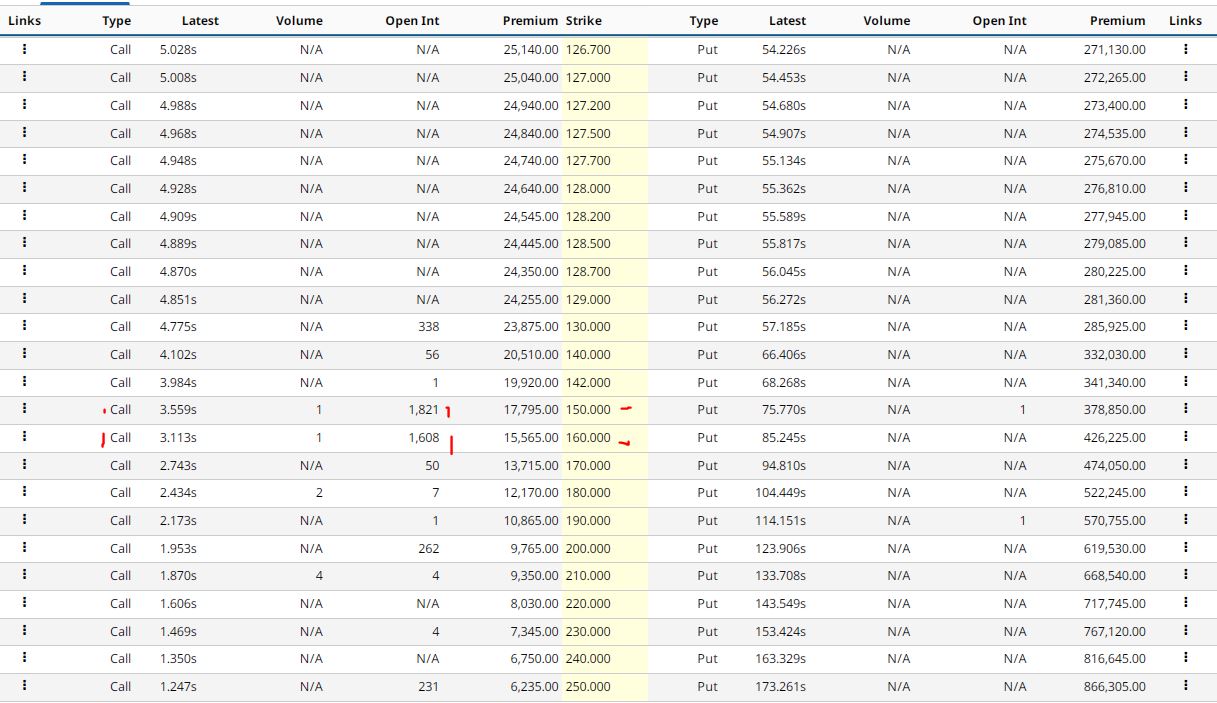Open right links menu for 127.000 put row
1217x703 pixels.
coord(1185,77)
